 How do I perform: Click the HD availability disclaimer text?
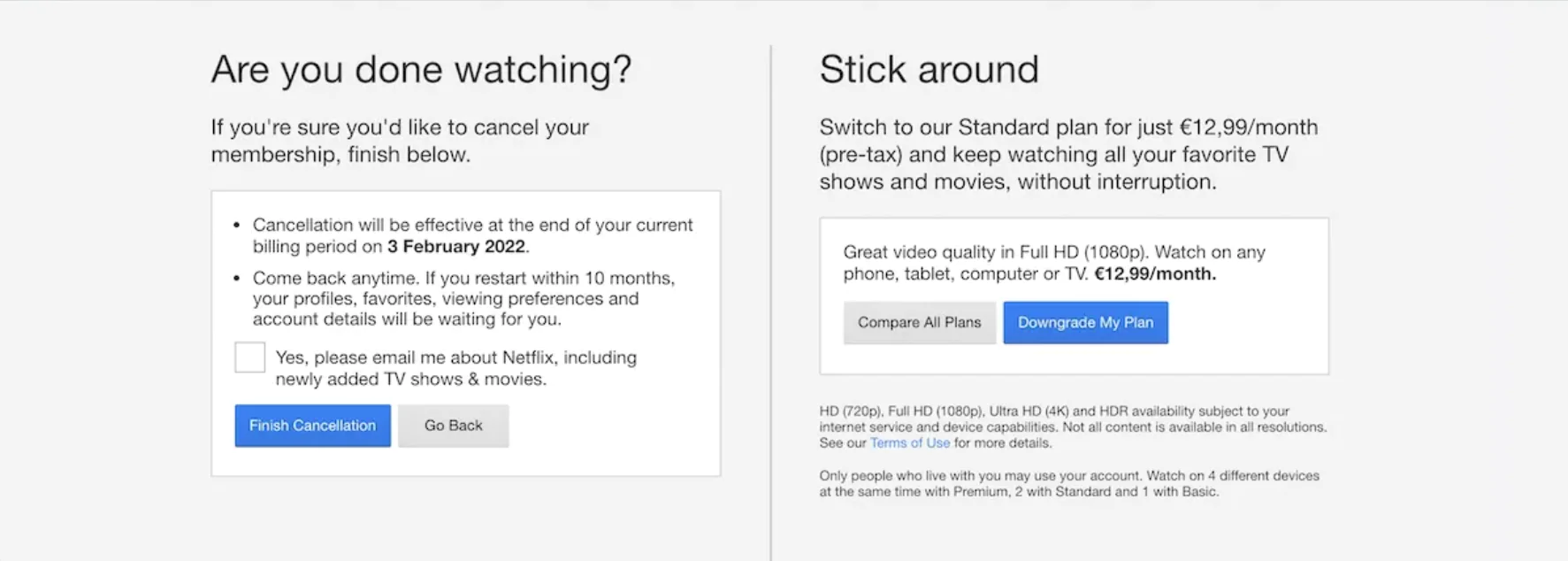[x=1072, y=427]
